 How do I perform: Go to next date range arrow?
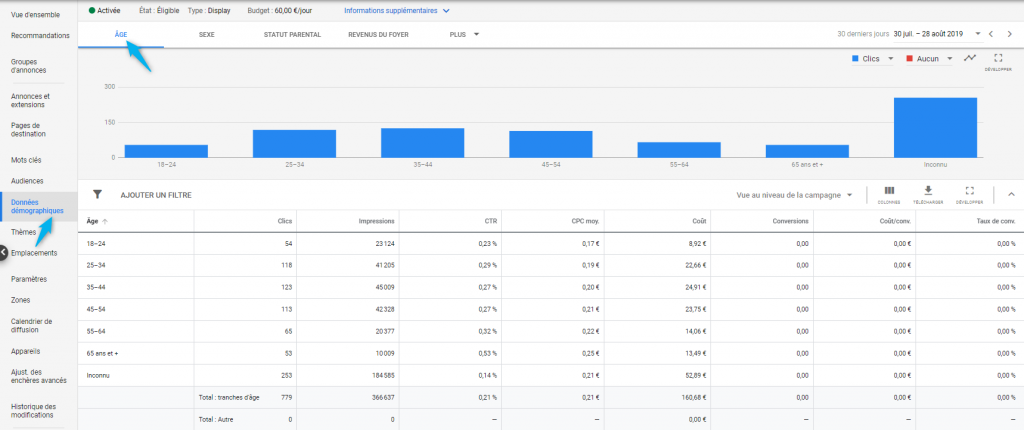1010,34
